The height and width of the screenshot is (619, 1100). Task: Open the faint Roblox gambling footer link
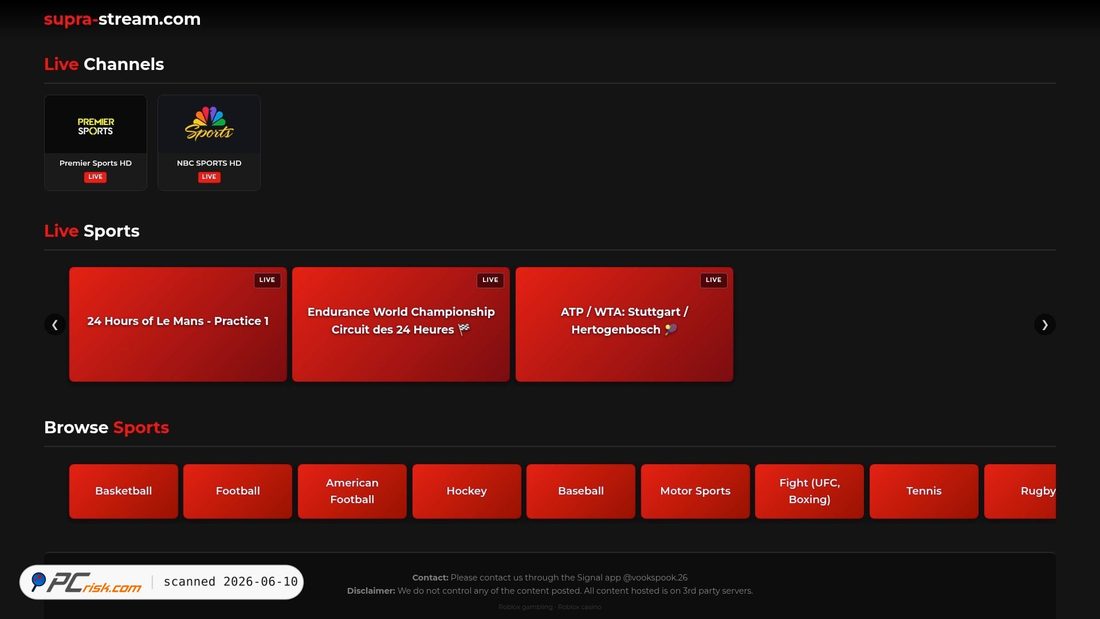click(x=525, y=607)
